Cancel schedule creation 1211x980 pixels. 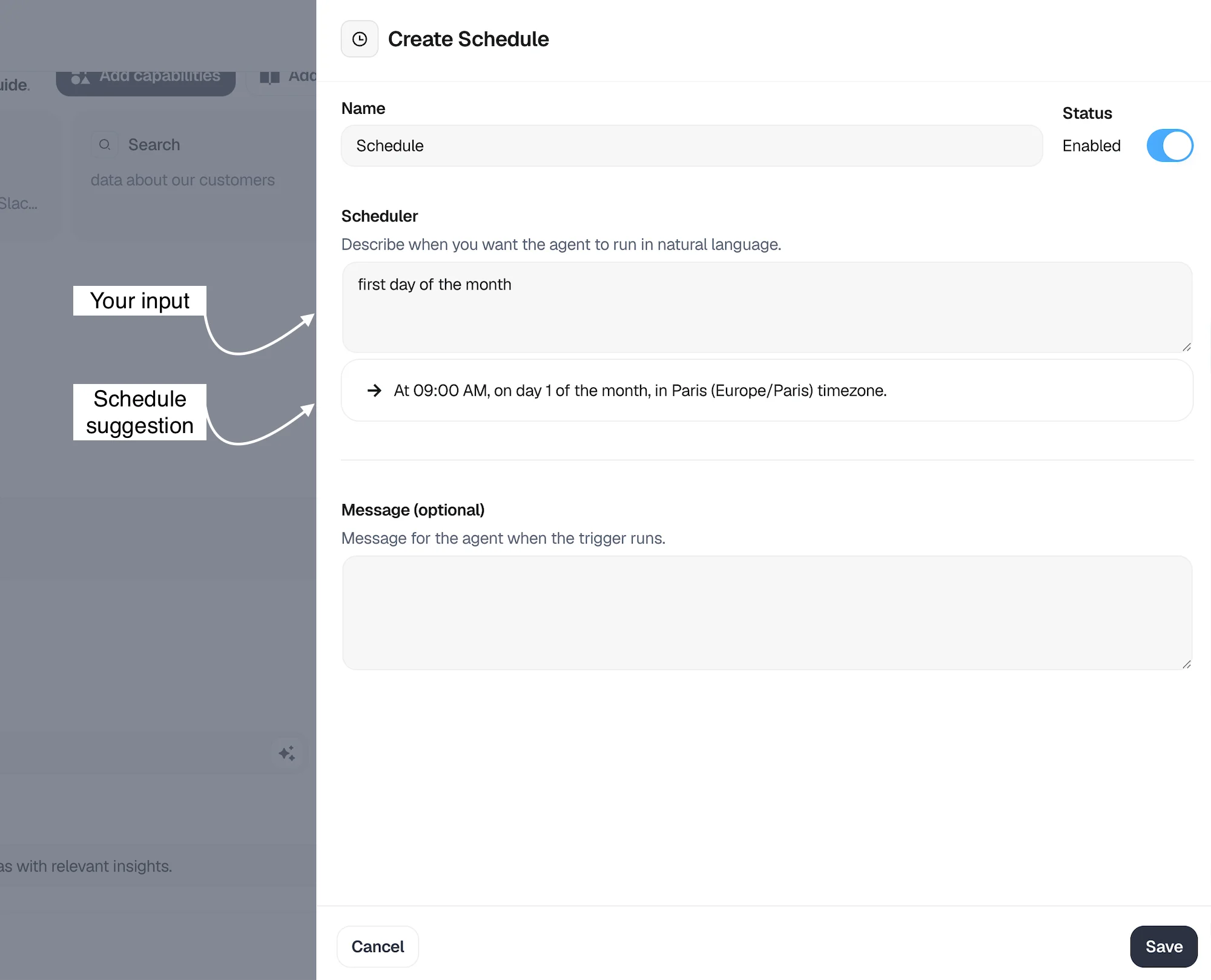point(377,946)
